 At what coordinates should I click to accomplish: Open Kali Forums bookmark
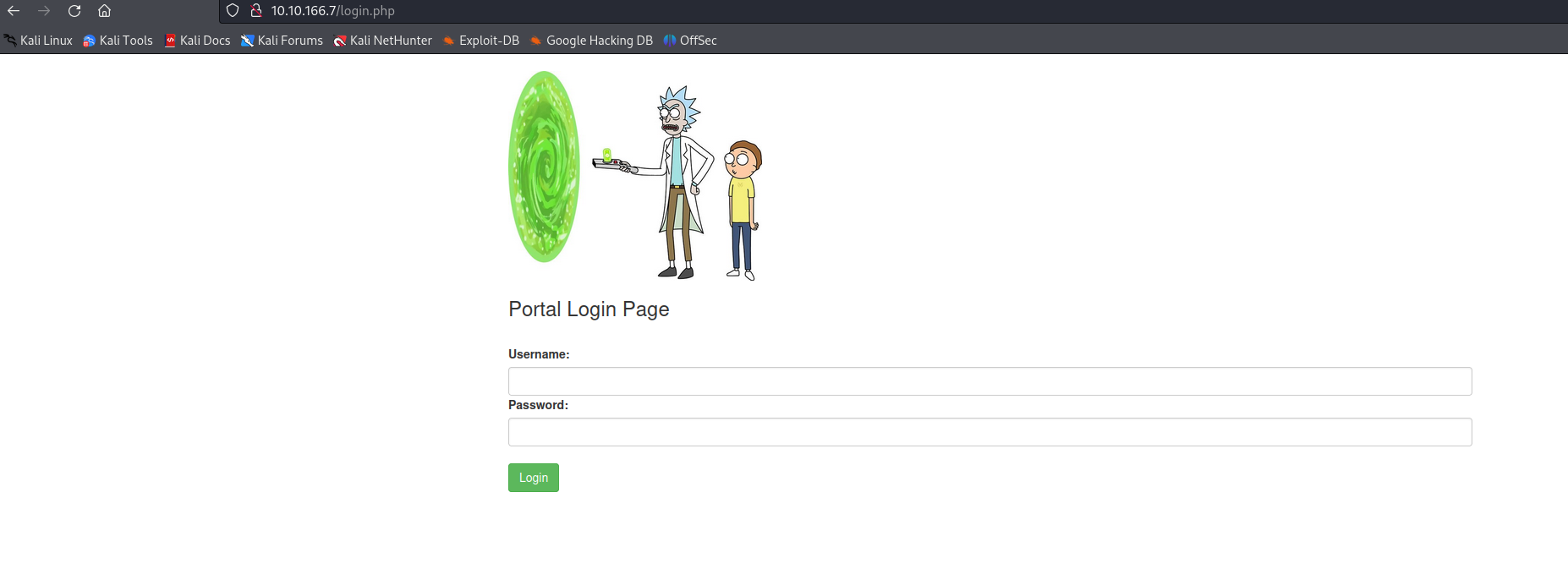282,41
